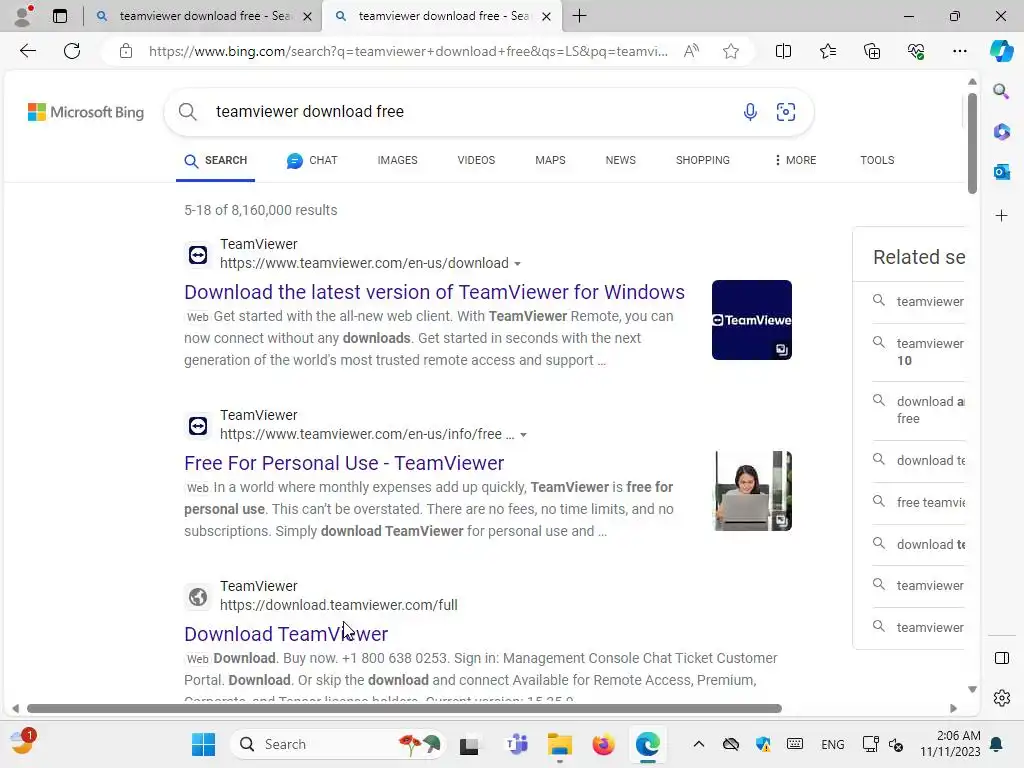Switch to Bing CHAT tab
The width and height of the screenshot is (1024, 768).
pos(312,161)
